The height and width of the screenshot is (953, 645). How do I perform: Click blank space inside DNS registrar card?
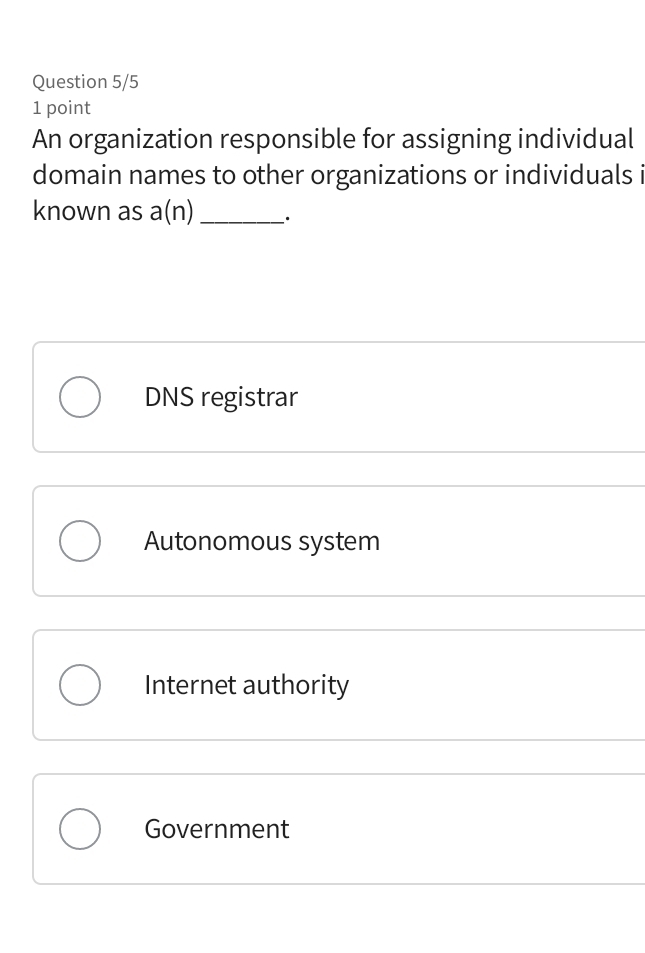(480, 397)
